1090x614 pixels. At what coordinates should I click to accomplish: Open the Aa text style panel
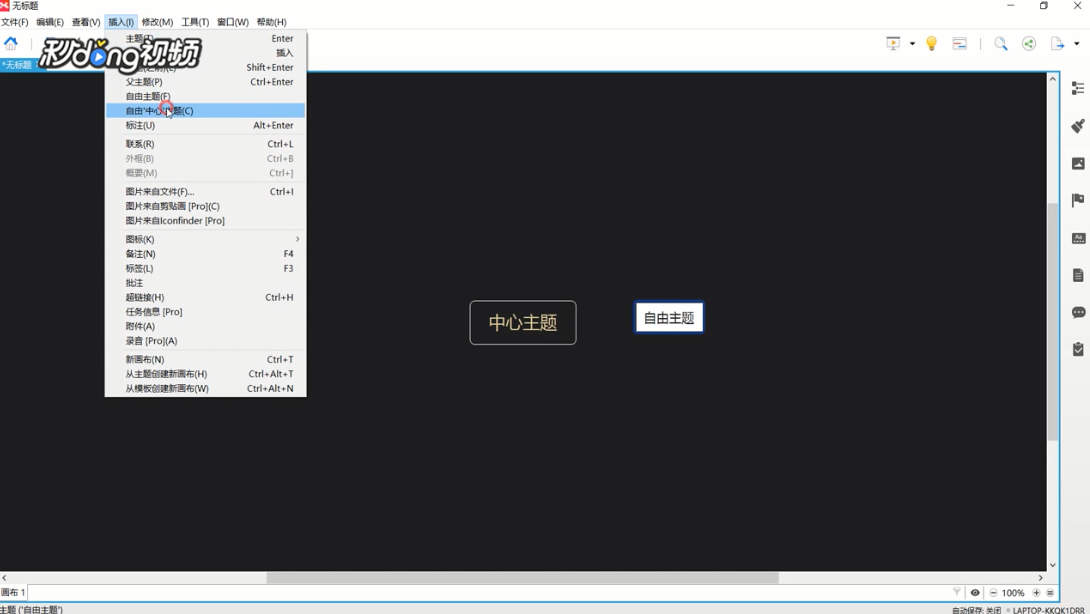(x=1077, y=238)
